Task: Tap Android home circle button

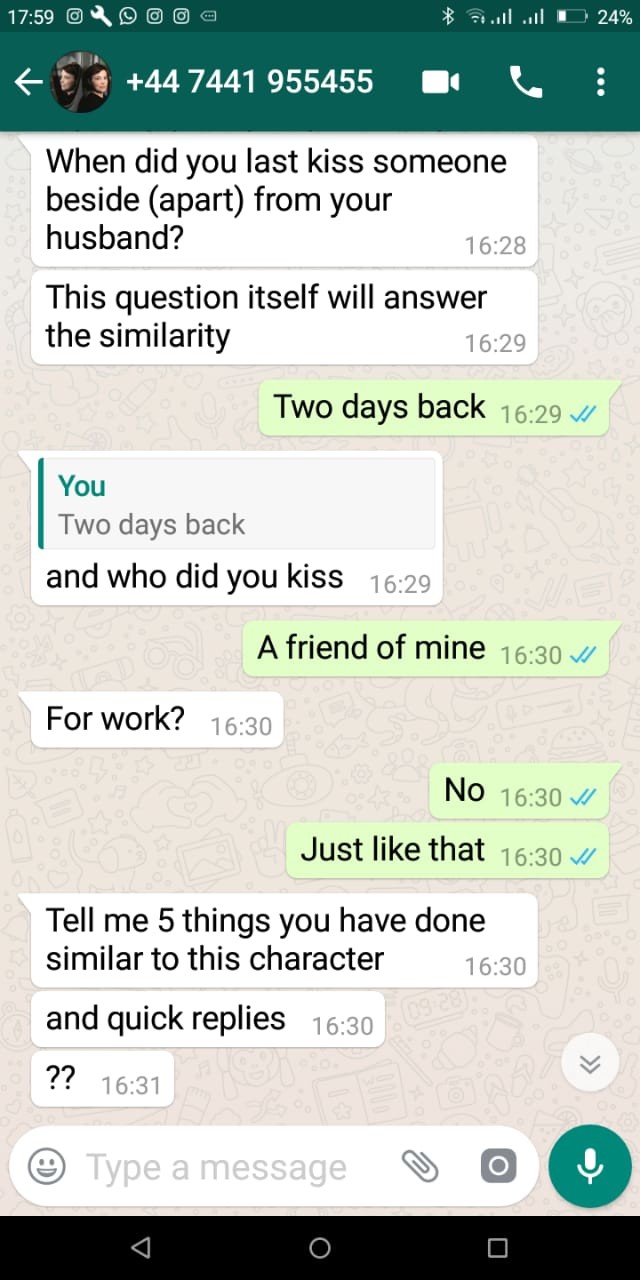Action: [320, 1247]
